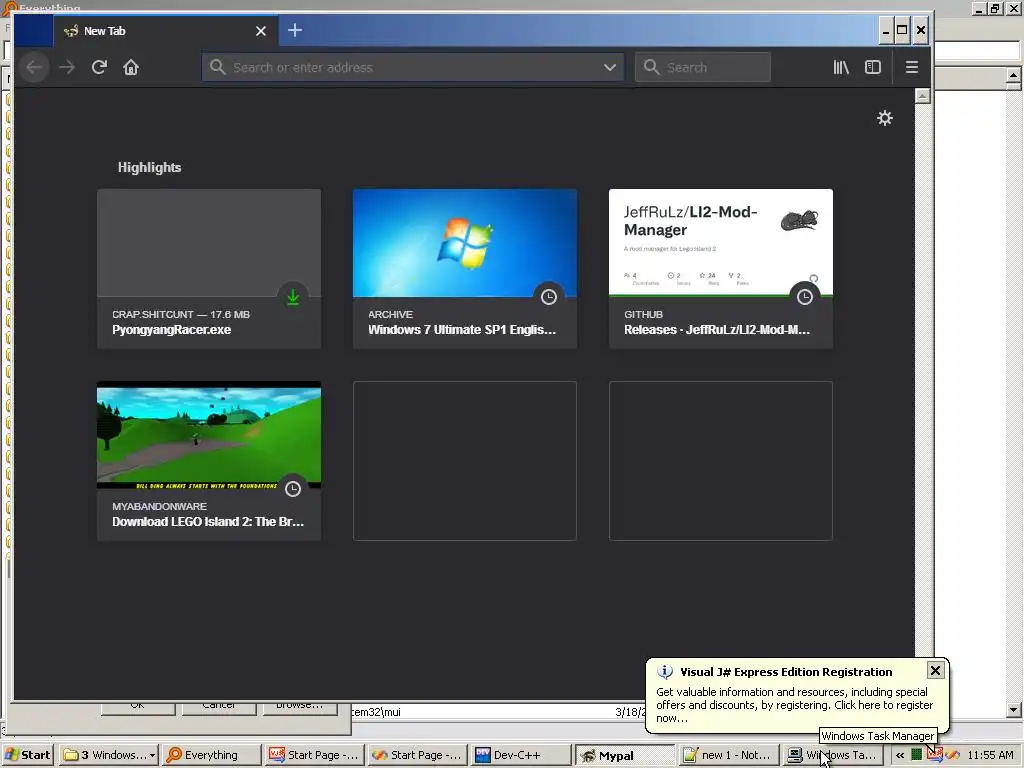Click clock icon on GitHub card
The width and height of the screenshot is (1024, 768).
coord(805,297)
